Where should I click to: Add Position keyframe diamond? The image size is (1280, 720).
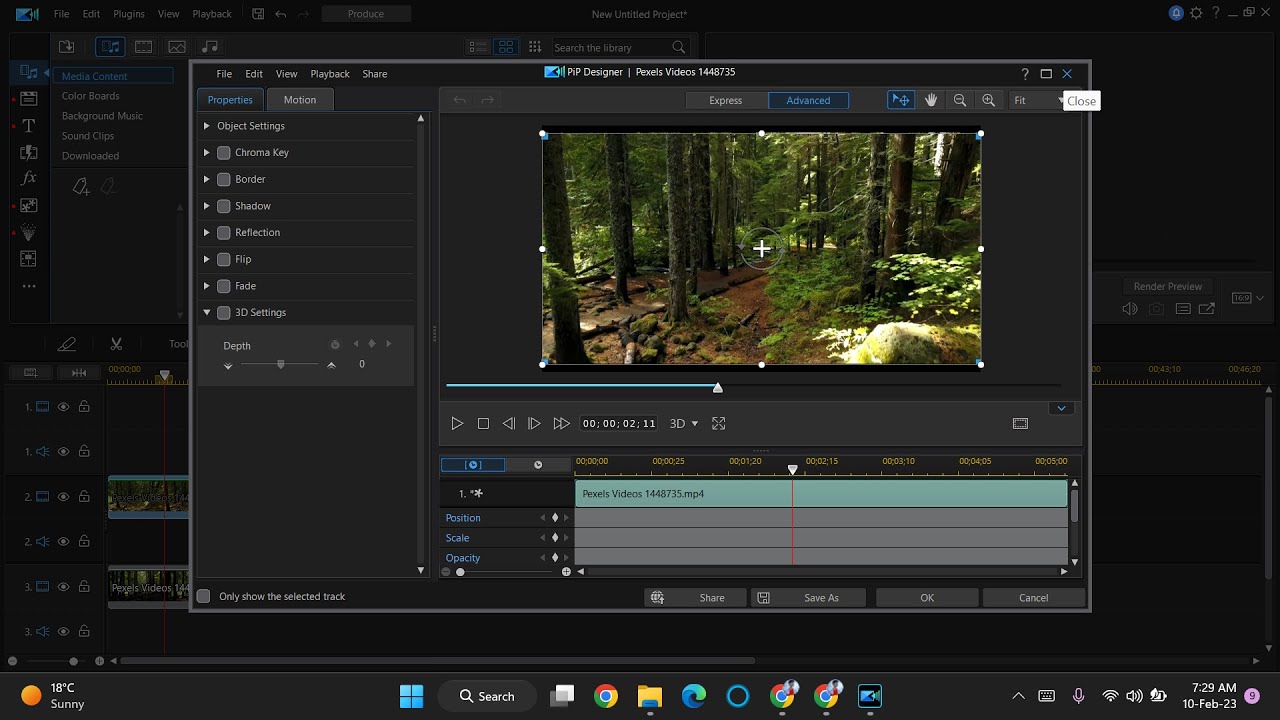click(555, 518)
